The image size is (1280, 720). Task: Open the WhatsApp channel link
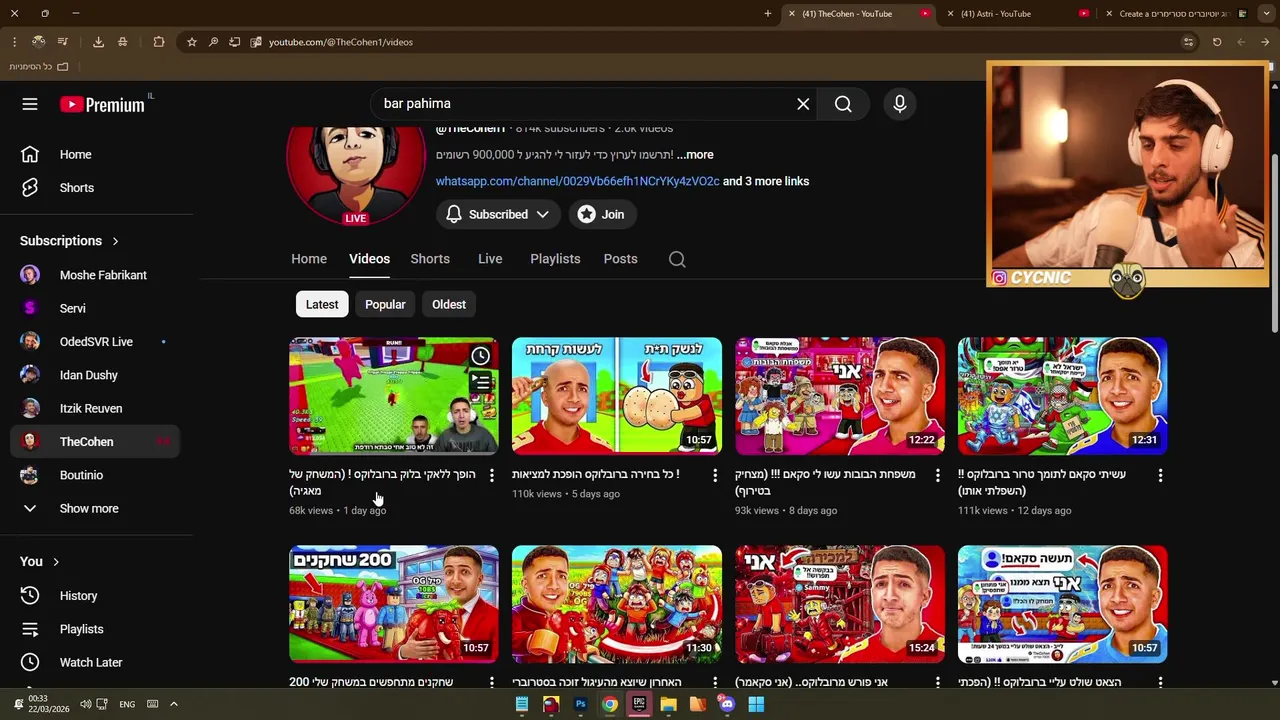(x=577, y=182)
